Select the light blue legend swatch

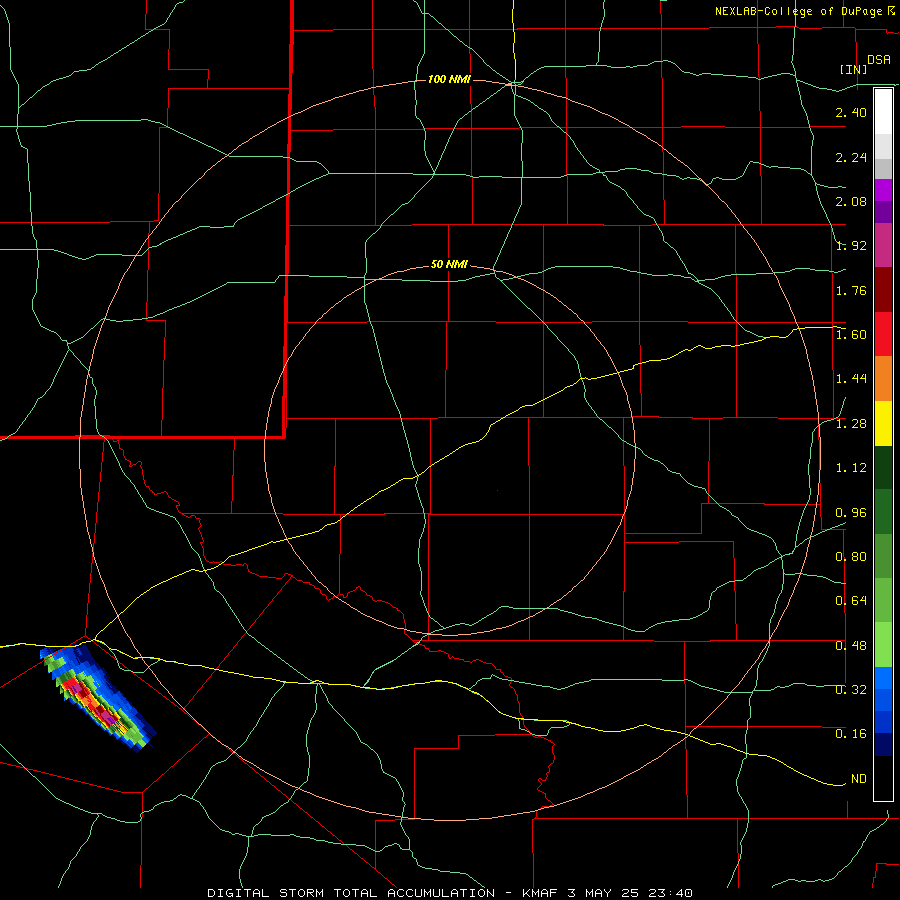(883, 678)
